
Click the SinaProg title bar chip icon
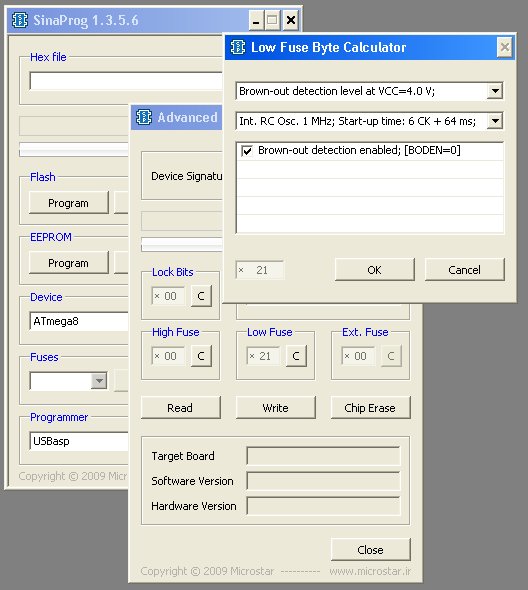coord(20,20)
